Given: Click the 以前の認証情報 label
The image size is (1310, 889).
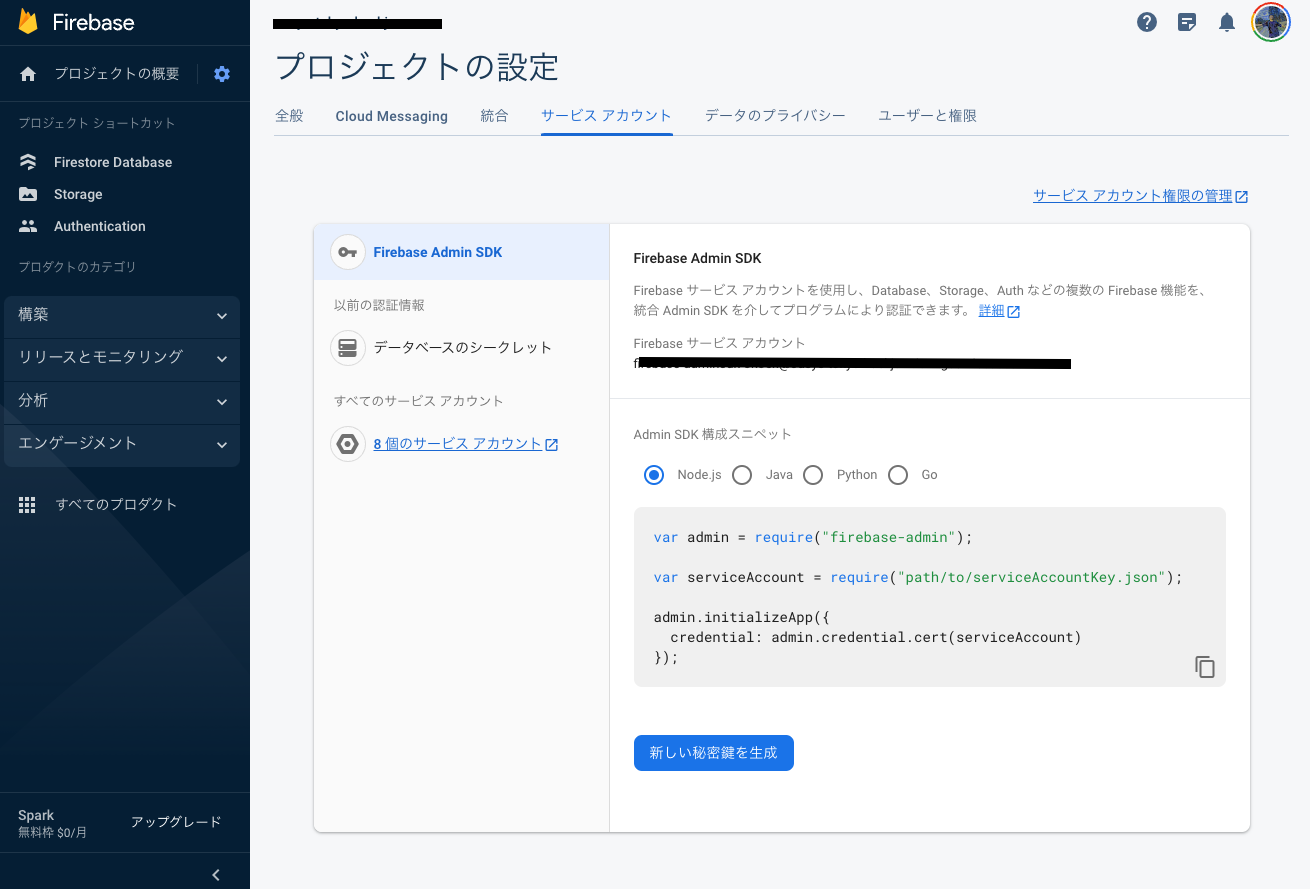Looking at the screenshot, I should point(379,306).
